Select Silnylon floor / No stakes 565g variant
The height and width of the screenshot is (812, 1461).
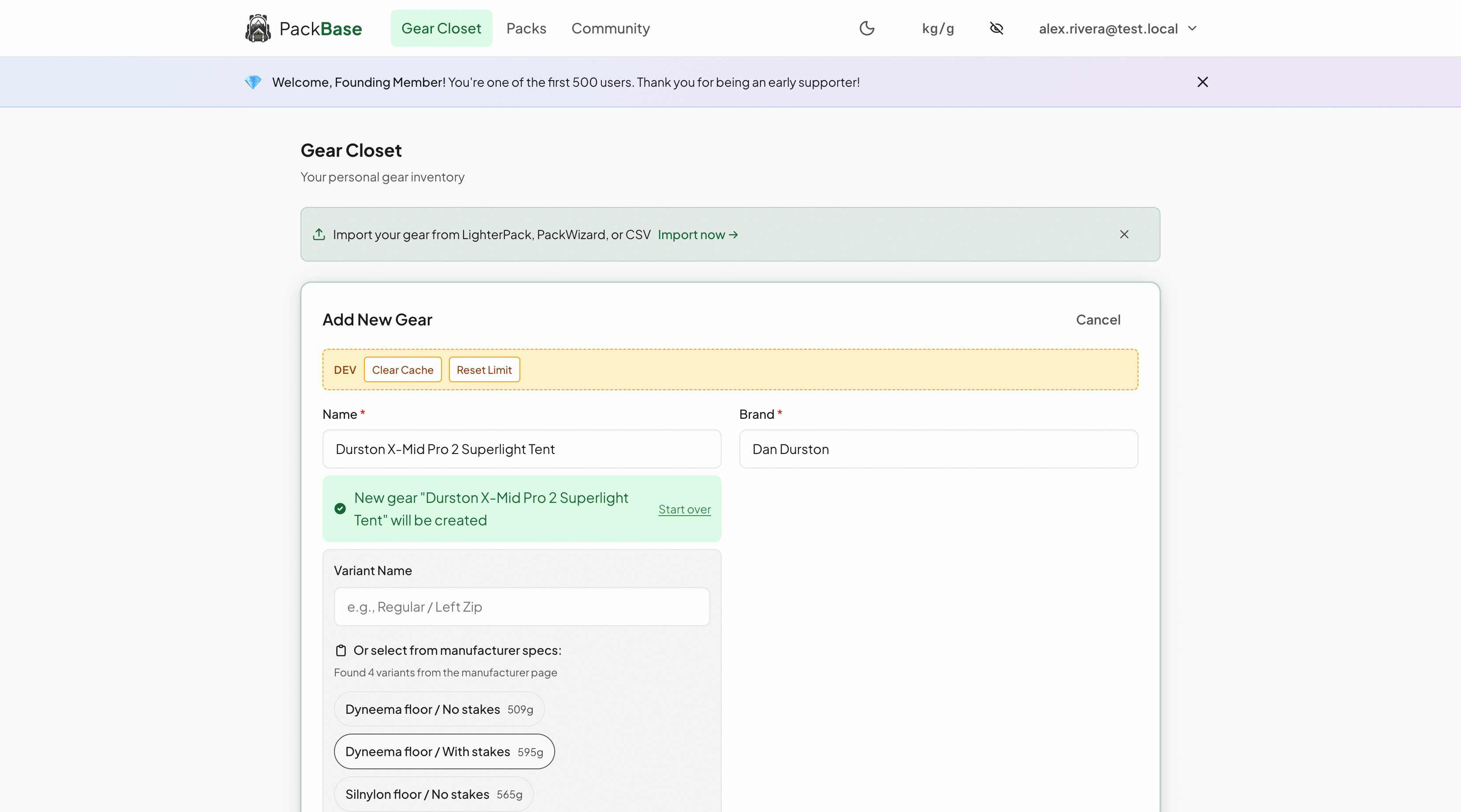(434, 794)
